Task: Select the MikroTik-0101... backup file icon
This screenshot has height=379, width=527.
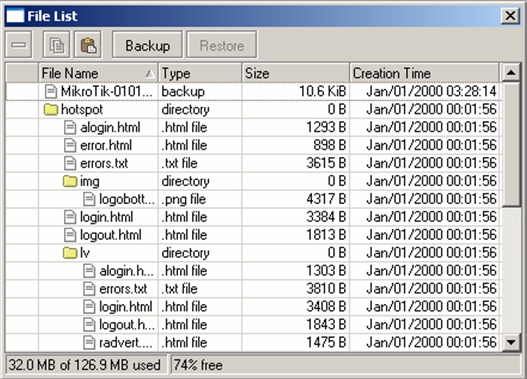Action: point(51,91)
